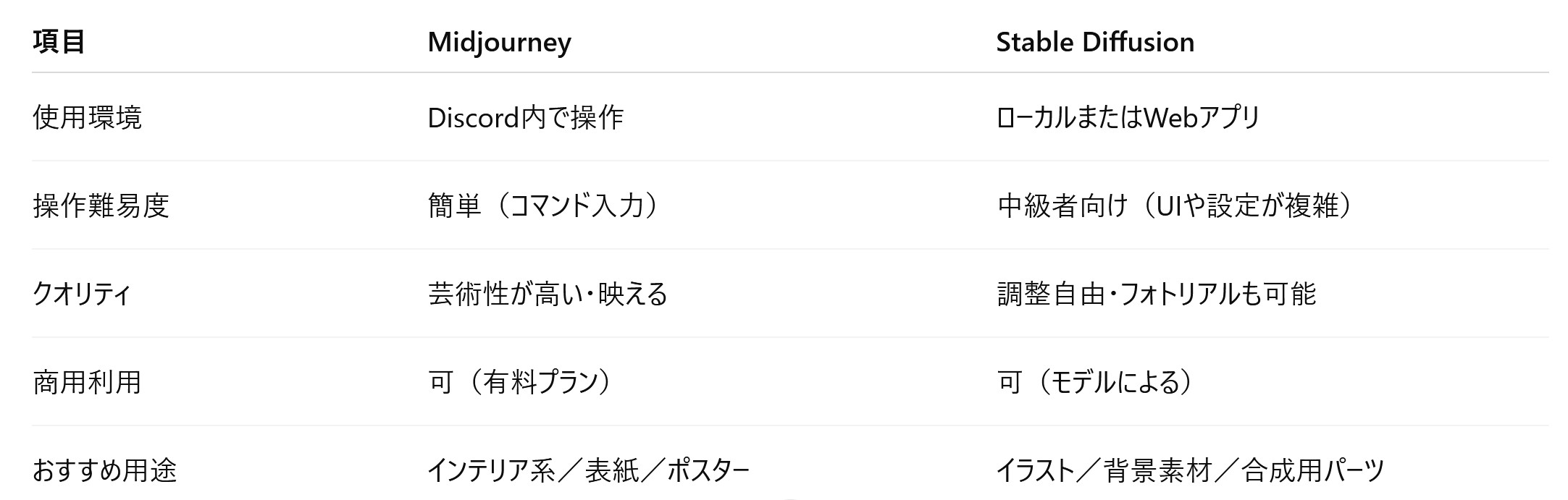Screen dimensions: 1568x500
Task: Click the 可（モデルによる） cell
Action: (x=1095, y=383)
